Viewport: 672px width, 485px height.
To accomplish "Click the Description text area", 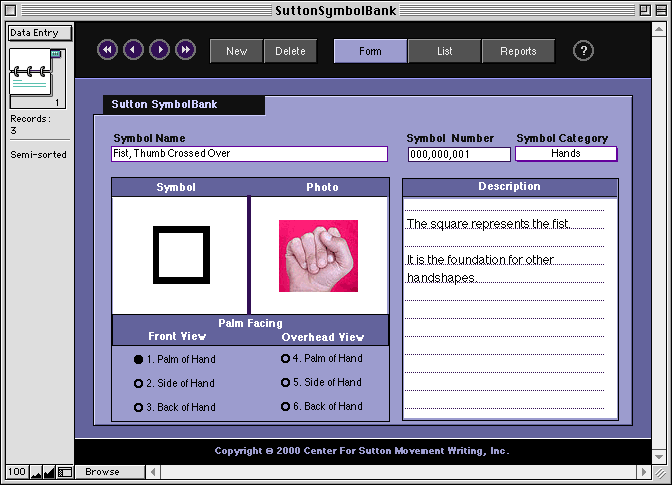I will click(510, 308).
